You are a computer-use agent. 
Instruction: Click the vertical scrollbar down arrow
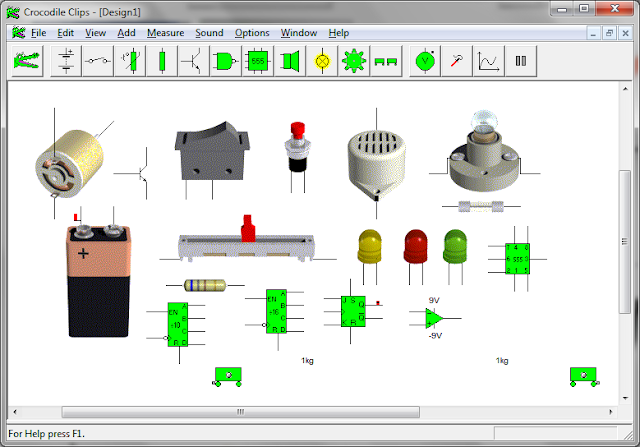625,398
